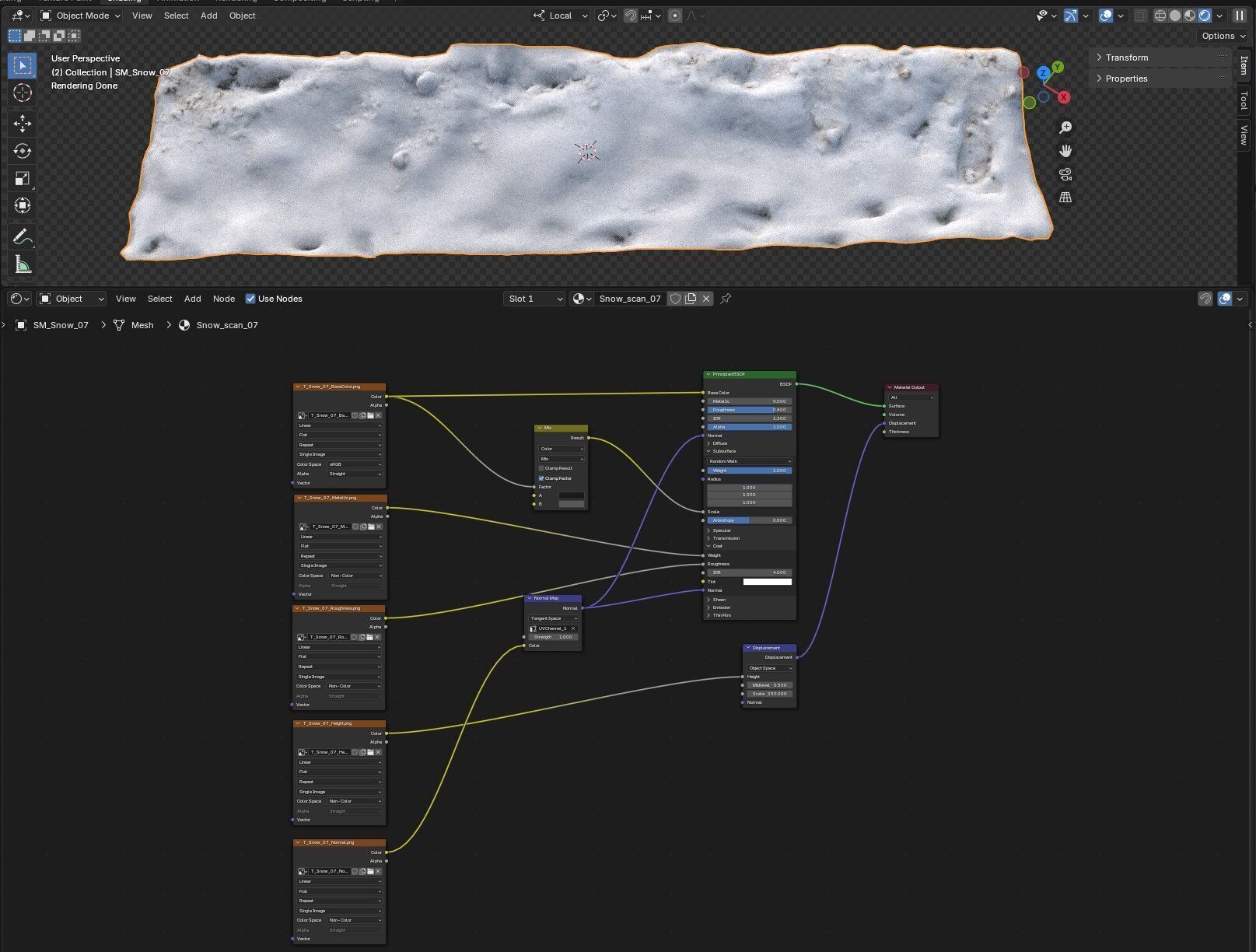Click the viewport zoom magnifier icon

click(x=1065, y=128)
